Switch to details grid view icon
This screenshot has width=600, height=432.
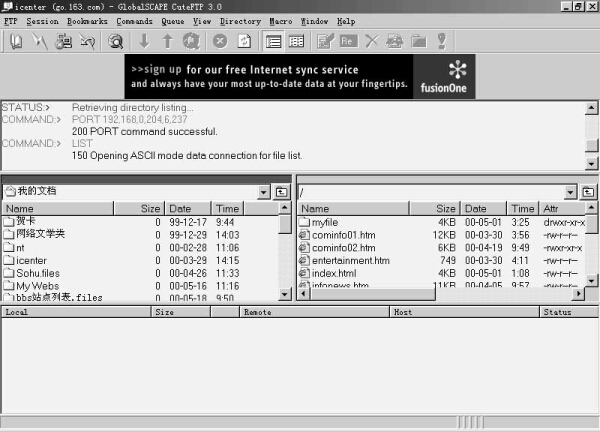[297, 41]
